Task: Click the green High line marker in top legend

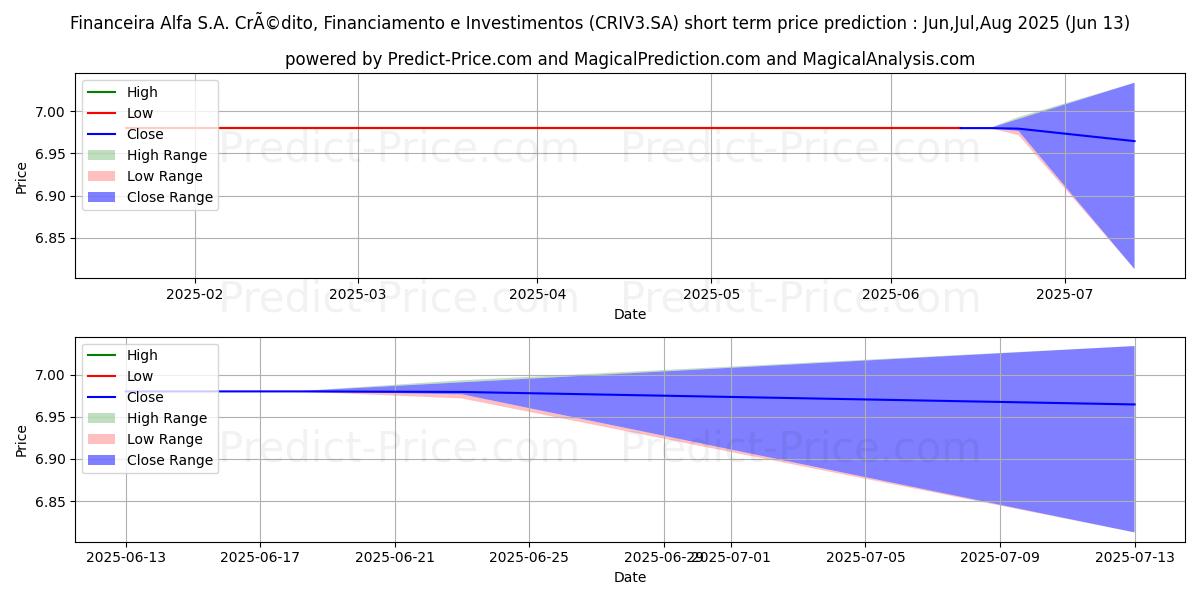Action: 103,92
